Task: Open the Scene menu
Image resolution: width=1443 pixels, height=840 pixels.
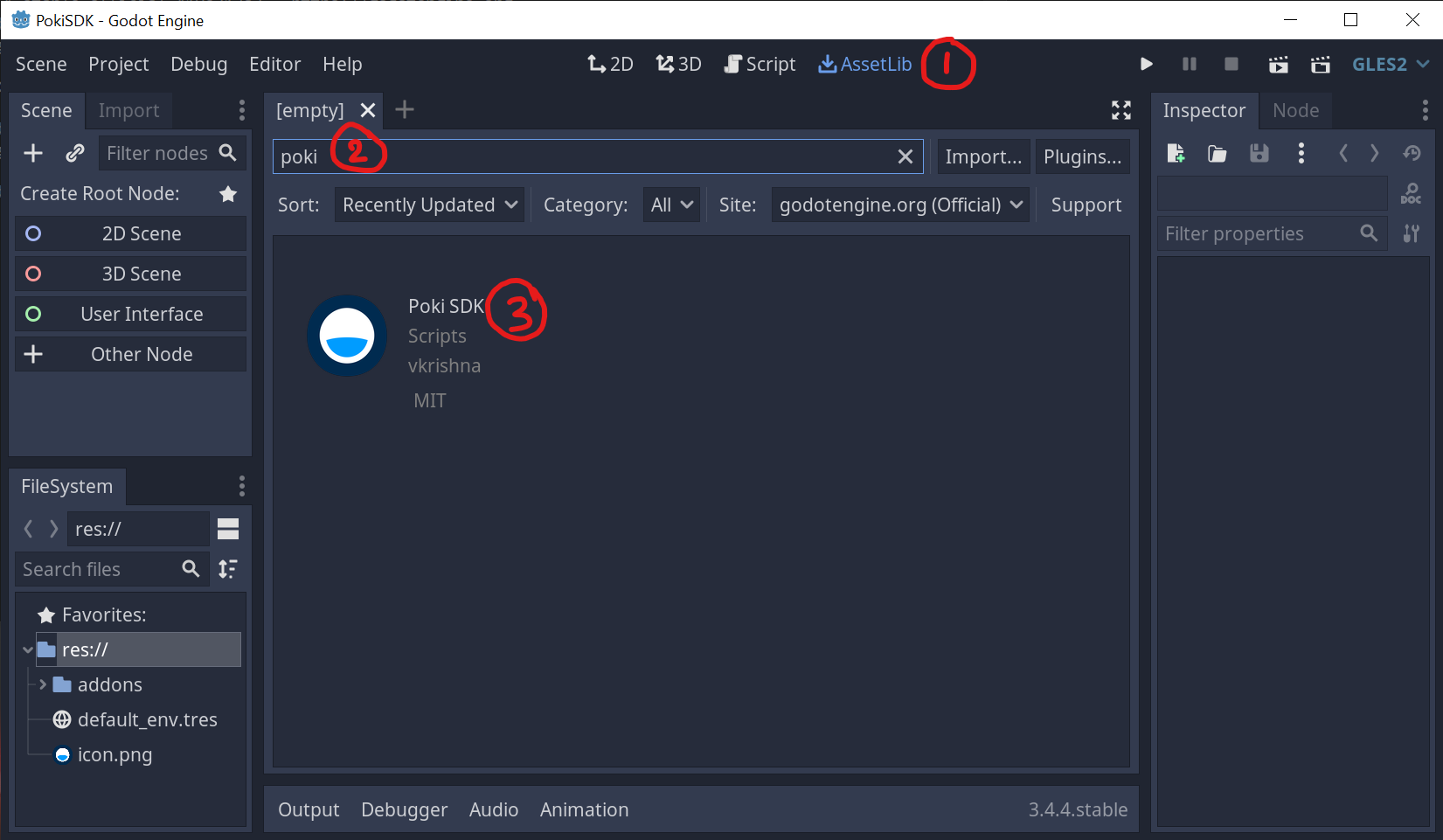Action: pos(41,64)
